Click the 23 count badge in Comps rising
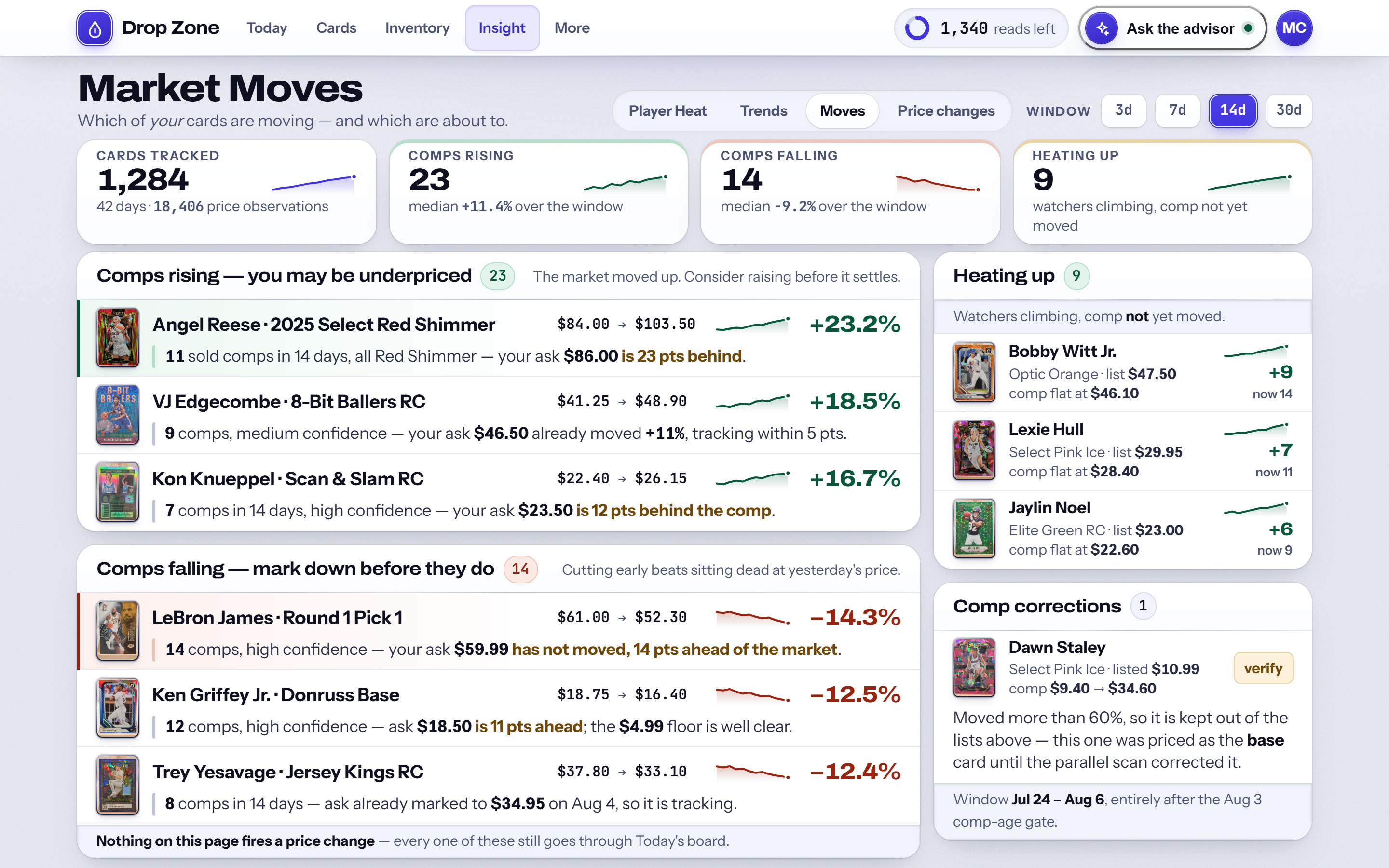Viewport: 1389px width, 868px height. pyautogui.click(x=498, y=276)
